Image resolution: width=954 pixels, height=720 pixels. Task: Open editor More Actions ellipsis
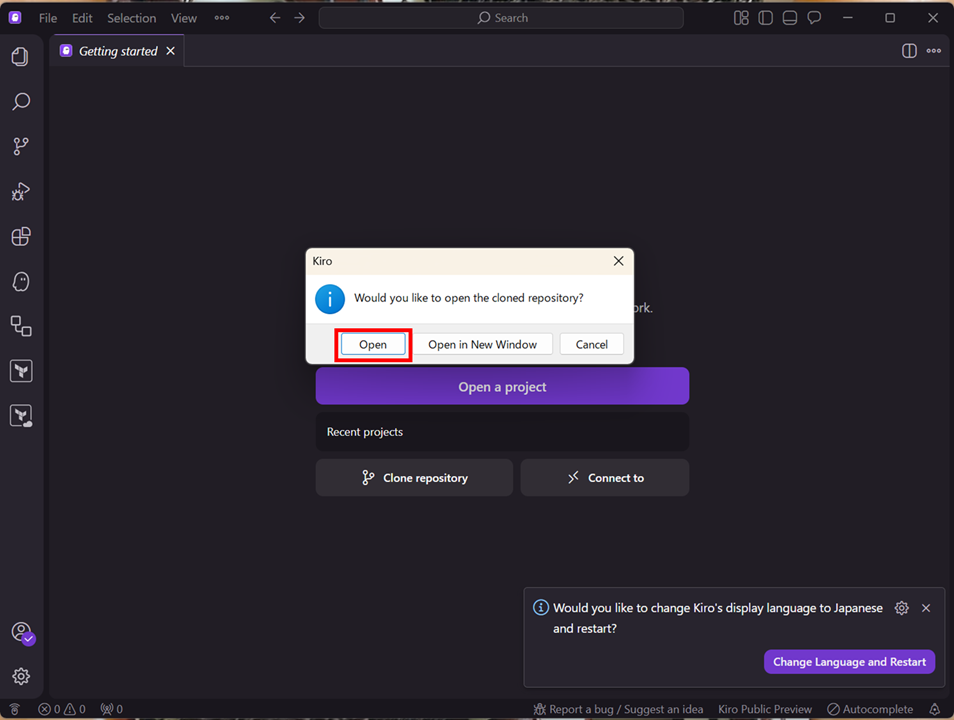point(934,51)
